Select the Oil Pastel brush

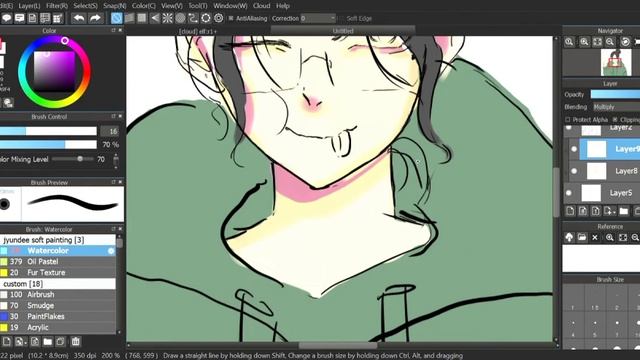pyautogui.click(x=58, y=262)
